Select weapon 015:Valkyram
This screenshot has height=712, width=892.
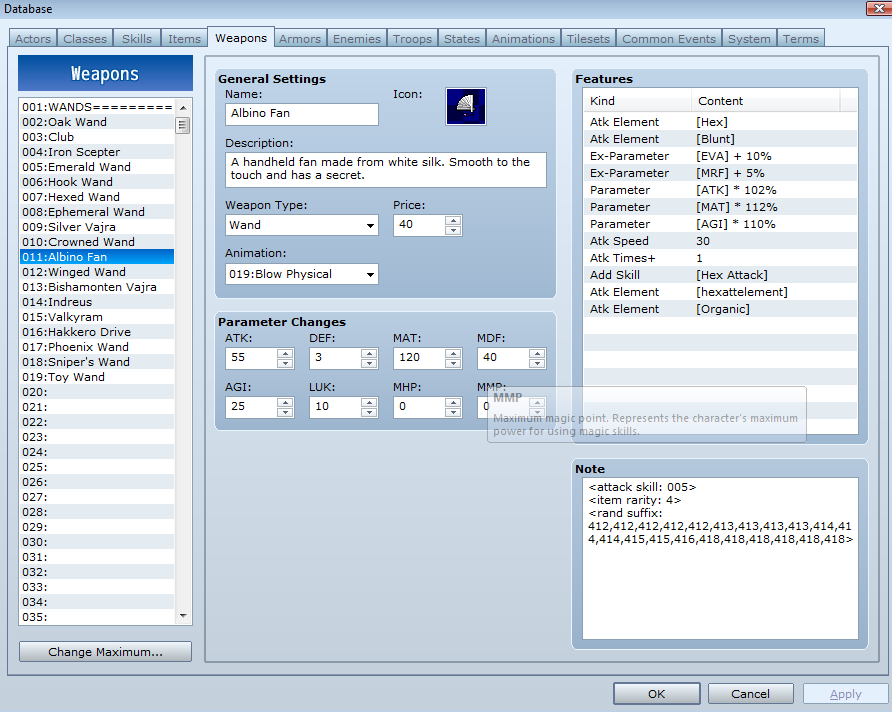[x=97, y=317]
